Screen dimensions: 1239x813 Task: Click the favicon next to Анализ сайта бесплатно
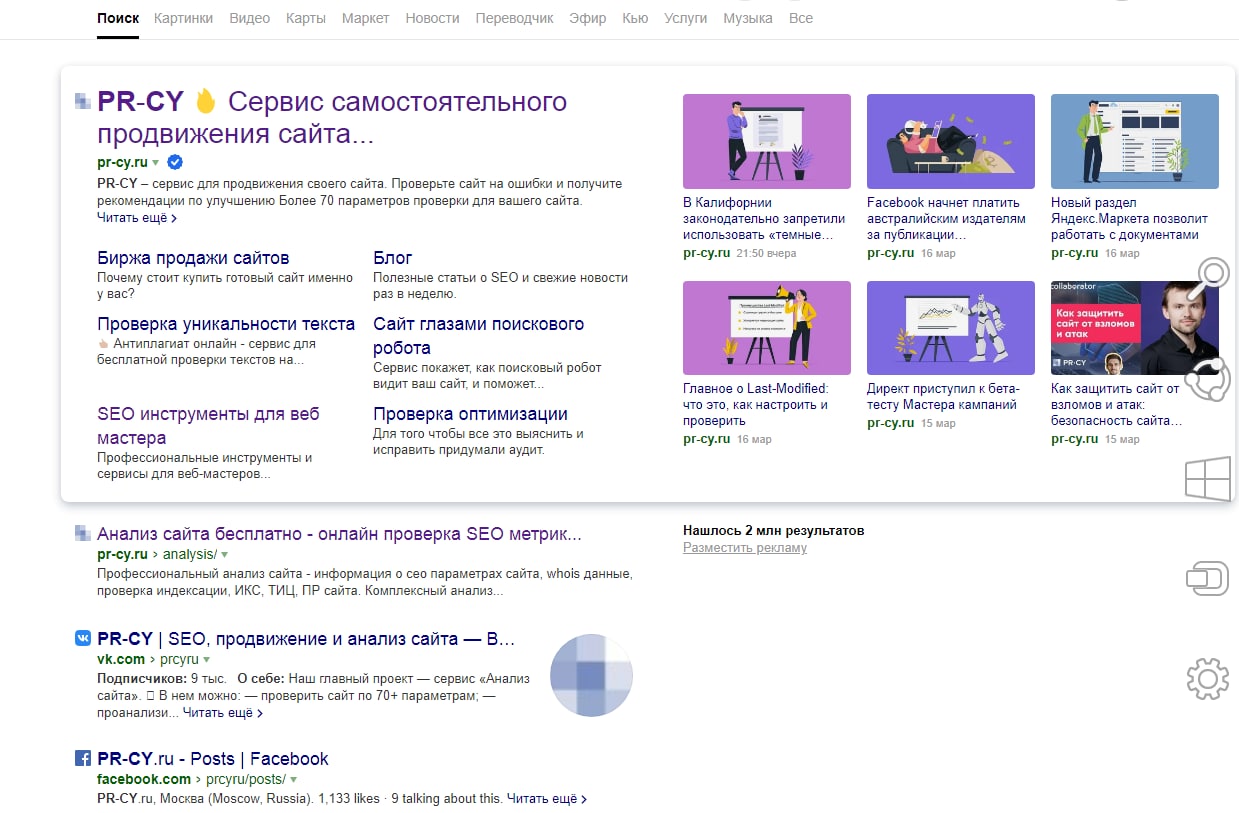(x=83, y=534)
